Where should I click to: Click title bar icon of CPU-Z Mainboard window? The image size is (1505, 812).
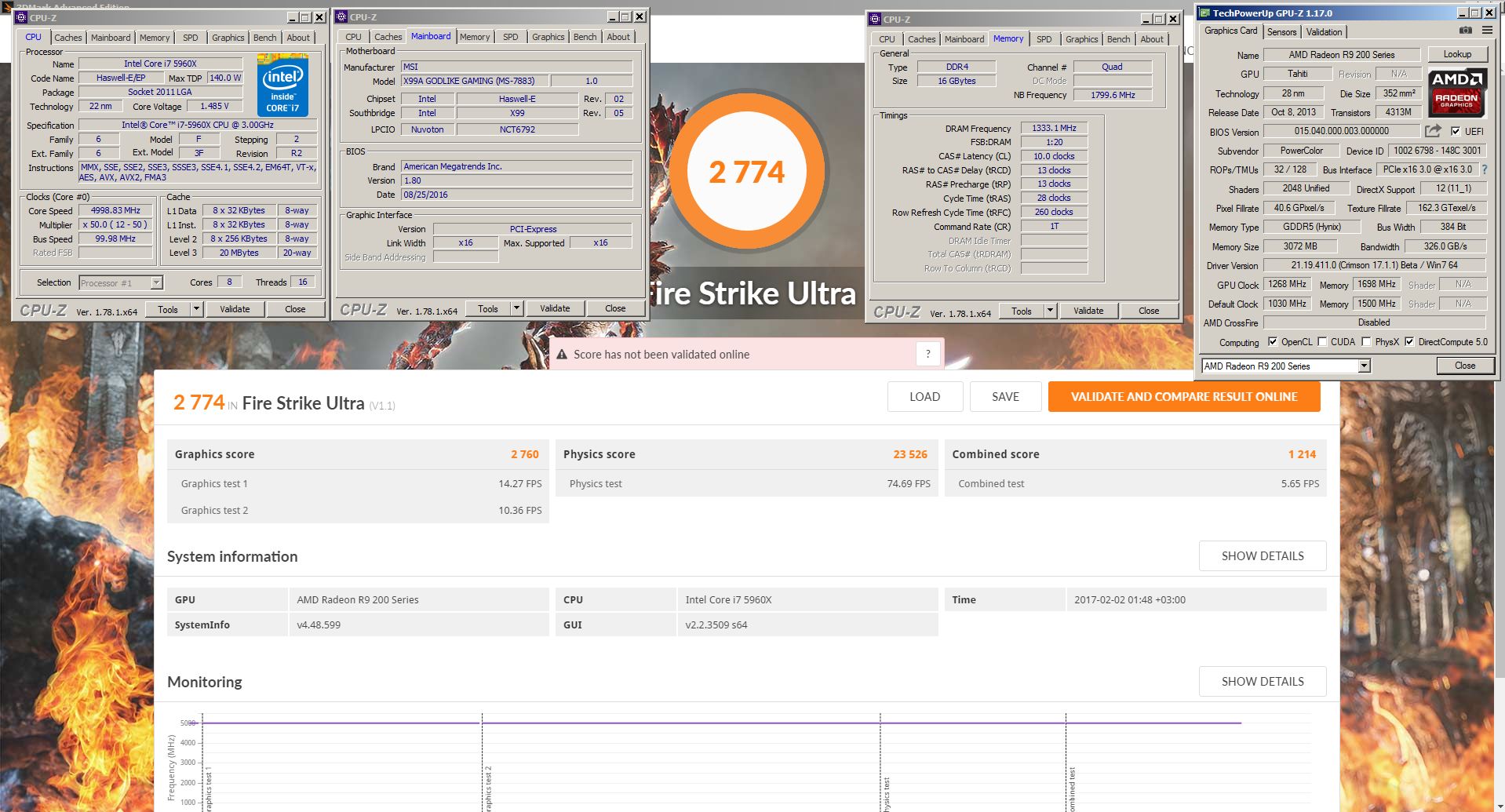click(x=342, y=16)
